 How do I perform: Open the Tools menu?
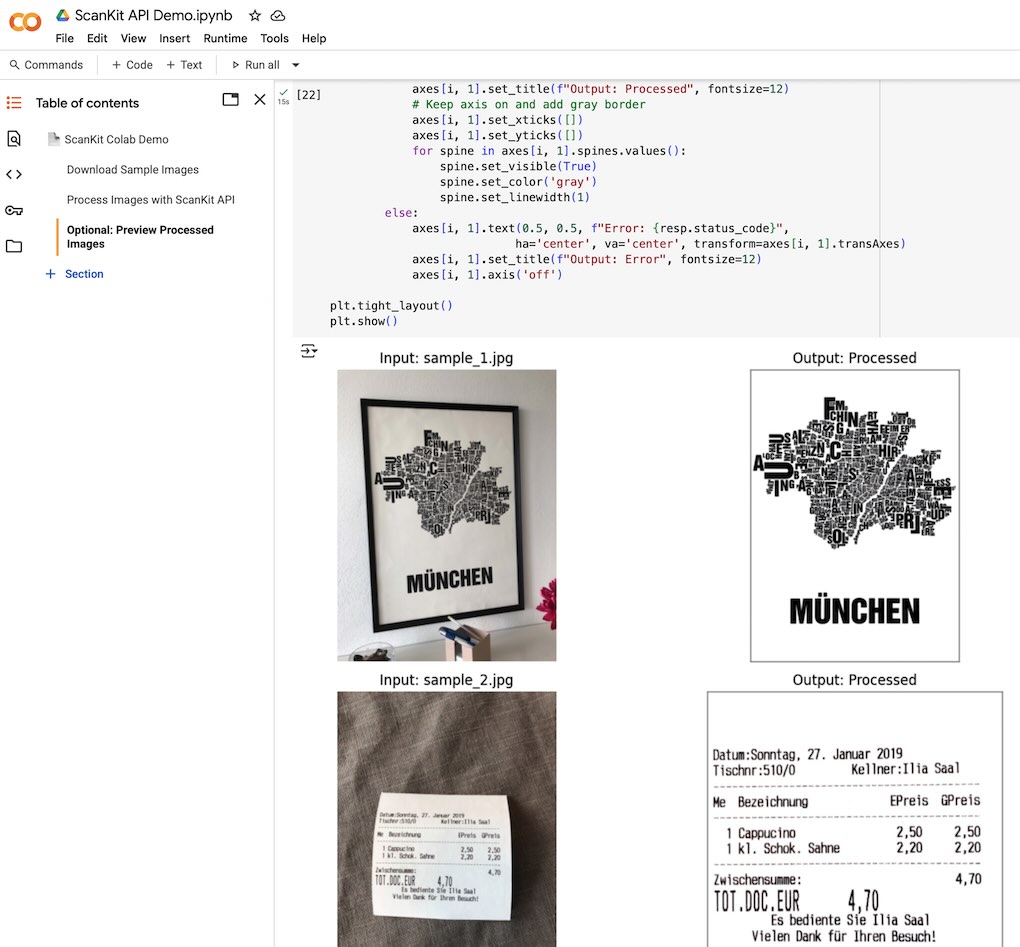tap(274, 38)
